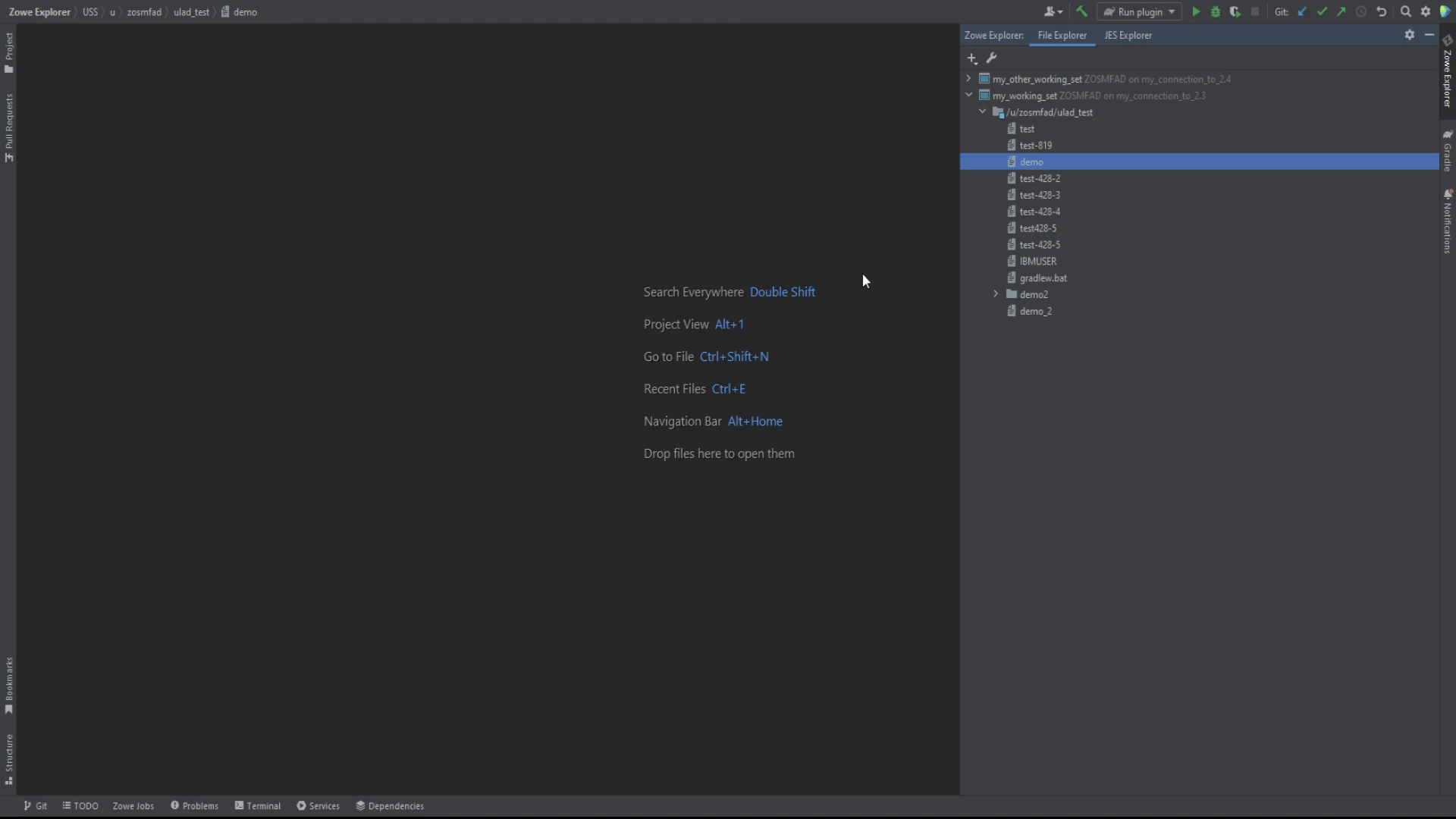Click the Debug bug icon
The width and height of the screenshot is (1456, 819).
(1216, 12)
